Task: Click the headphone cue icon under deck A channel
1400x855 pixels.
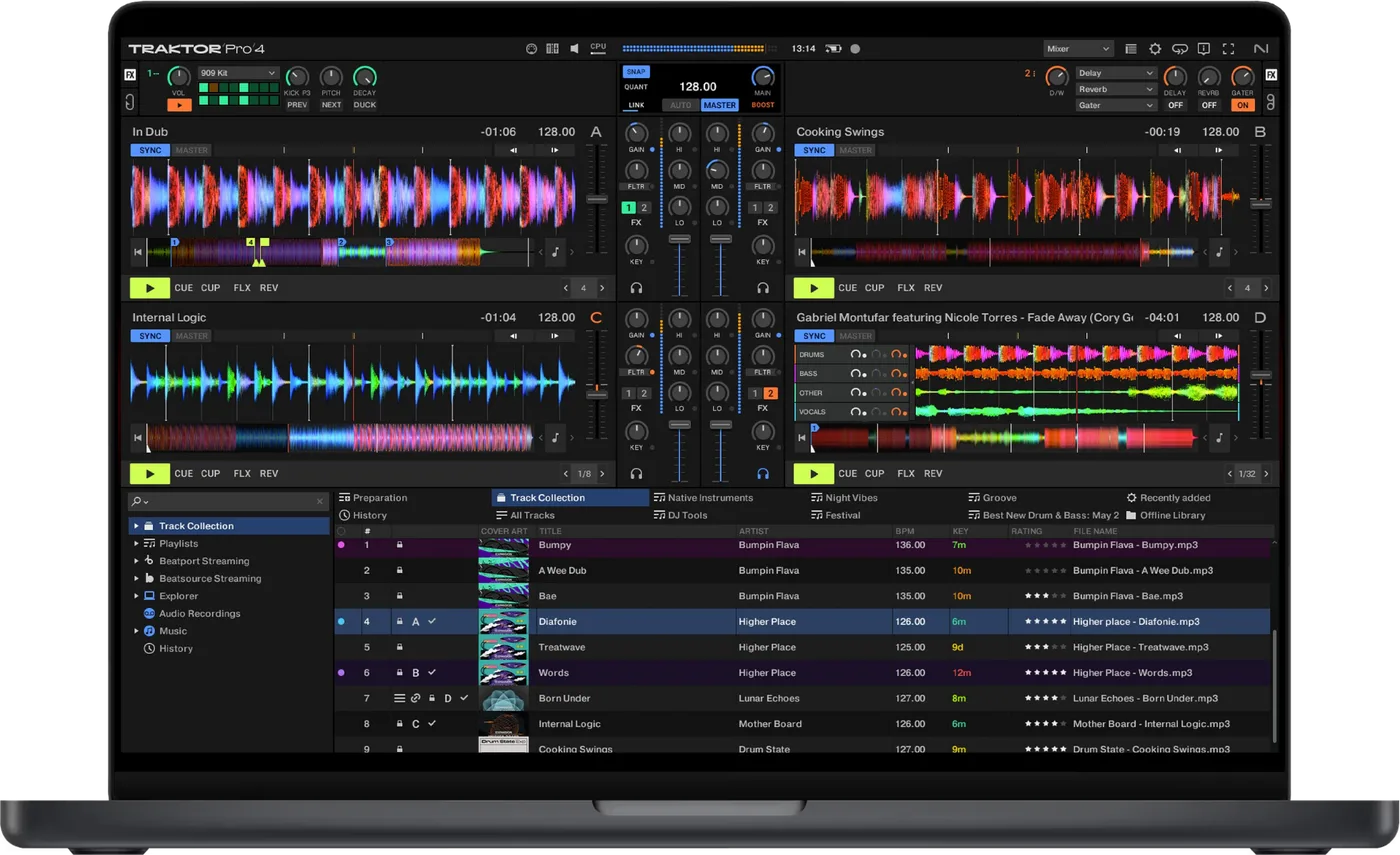Action: tap(637, 288)
